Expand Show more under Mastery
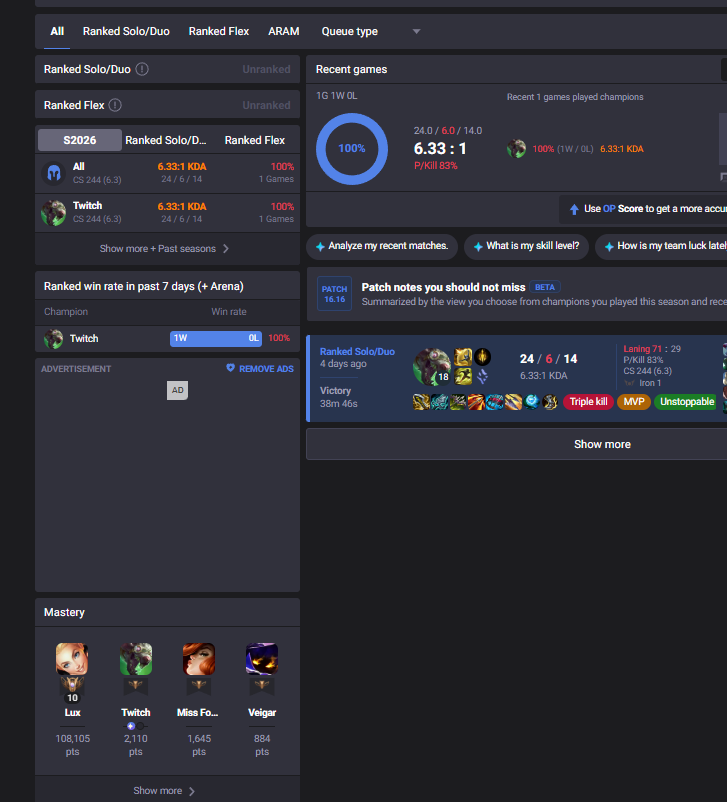The image size is (727, 802). [164, 791]
